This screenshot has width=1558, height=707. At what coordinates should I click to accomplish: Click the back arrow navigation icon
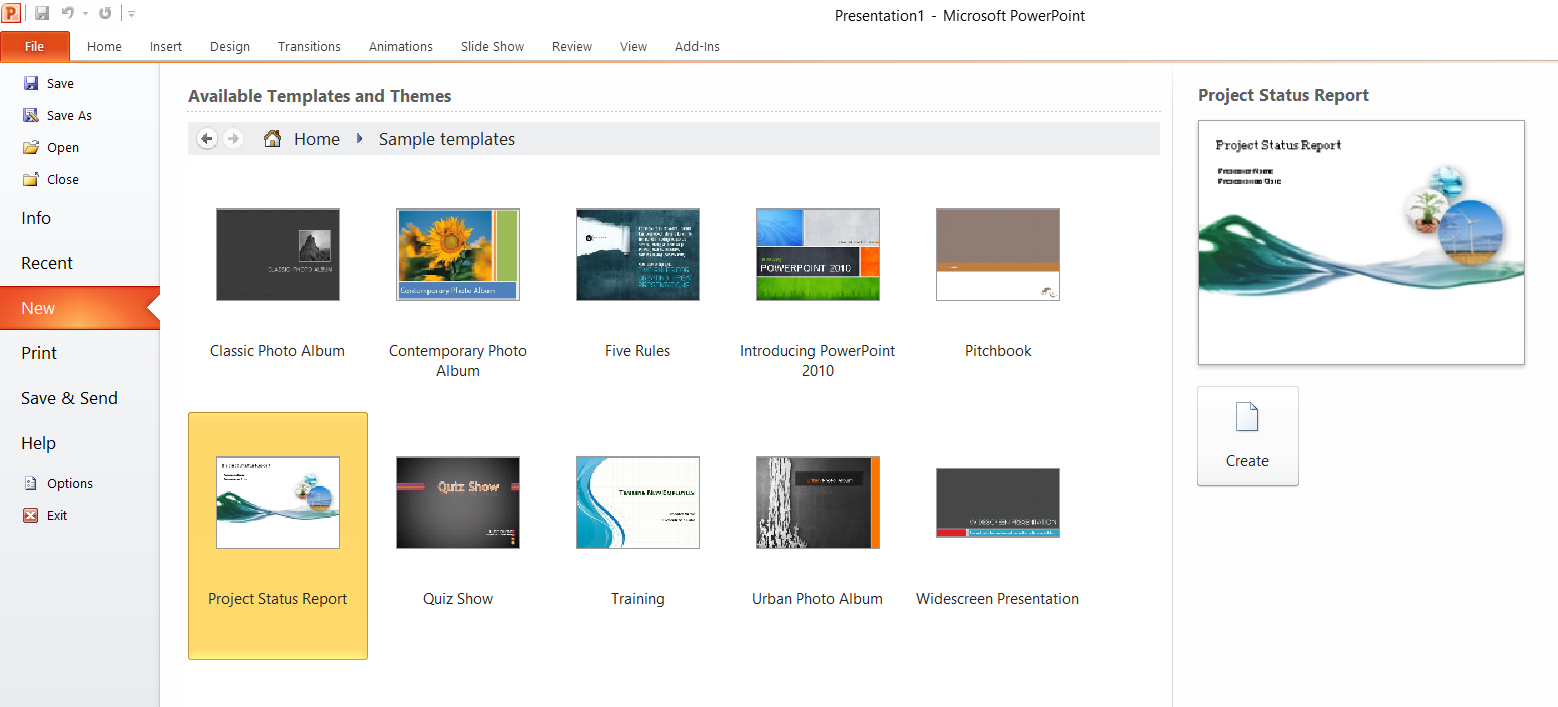[x=207, y=139]
